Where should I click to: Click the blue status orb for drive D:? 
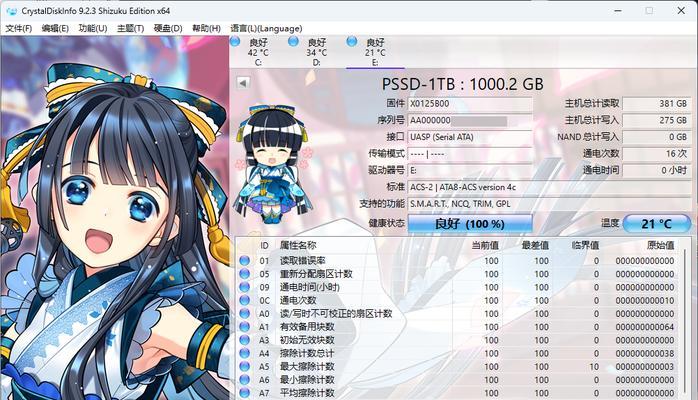(293, 42)
